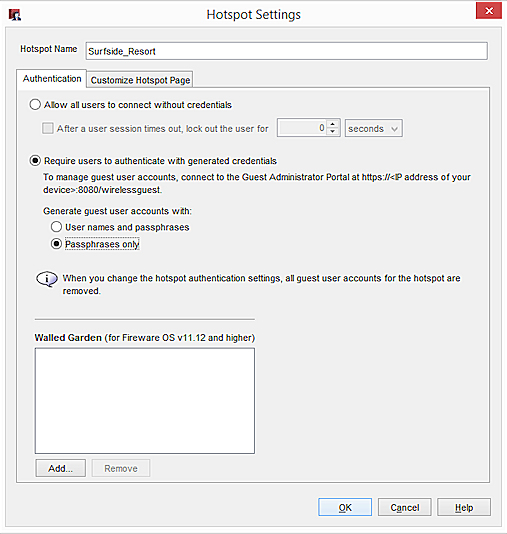Click the Remove button under Walled Garden
This screenshot has height=534, width=507.
121,468
